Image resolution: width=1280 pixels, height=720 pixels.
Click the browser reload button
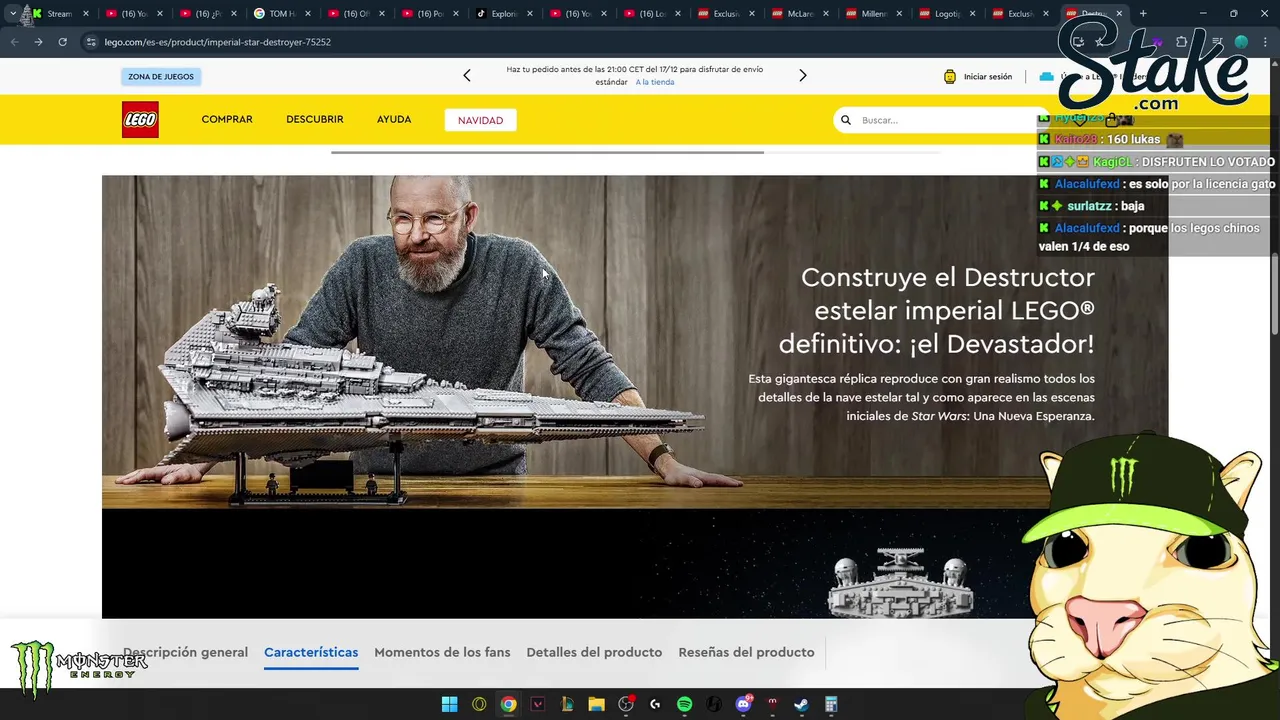[62, 42]
